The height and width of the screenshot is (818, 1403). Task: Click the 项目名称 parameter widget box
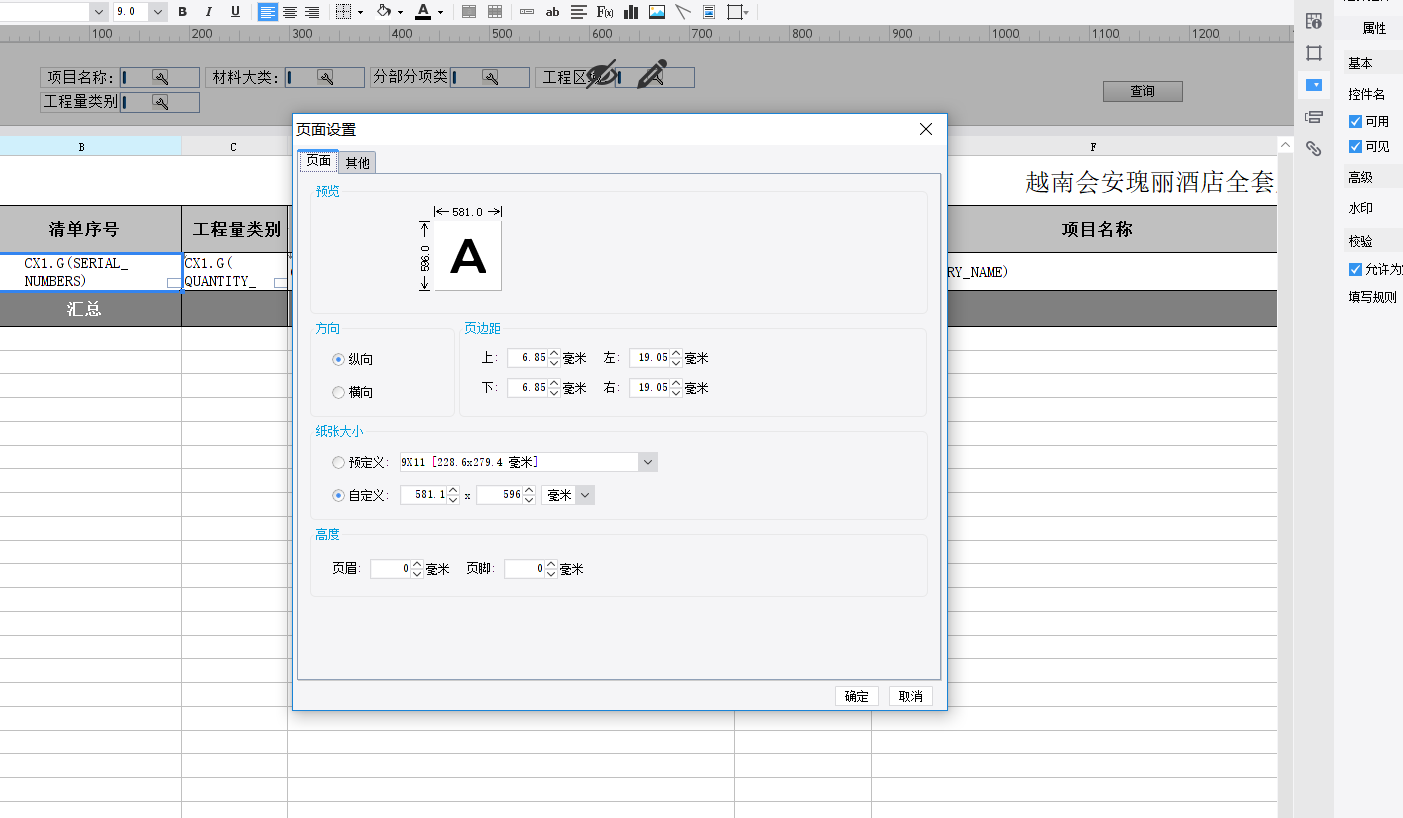click(160, 77)
